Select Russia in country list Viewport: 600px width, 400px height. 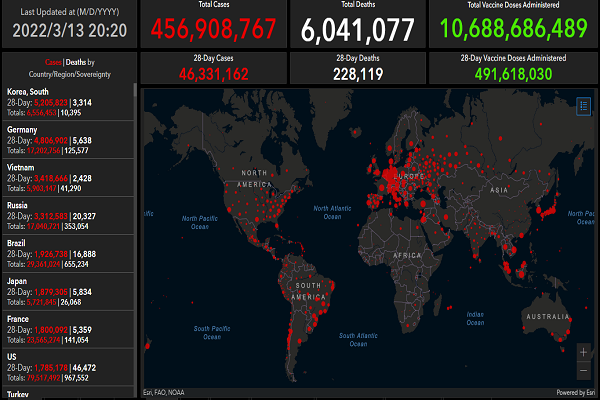(x=68, y=216)
